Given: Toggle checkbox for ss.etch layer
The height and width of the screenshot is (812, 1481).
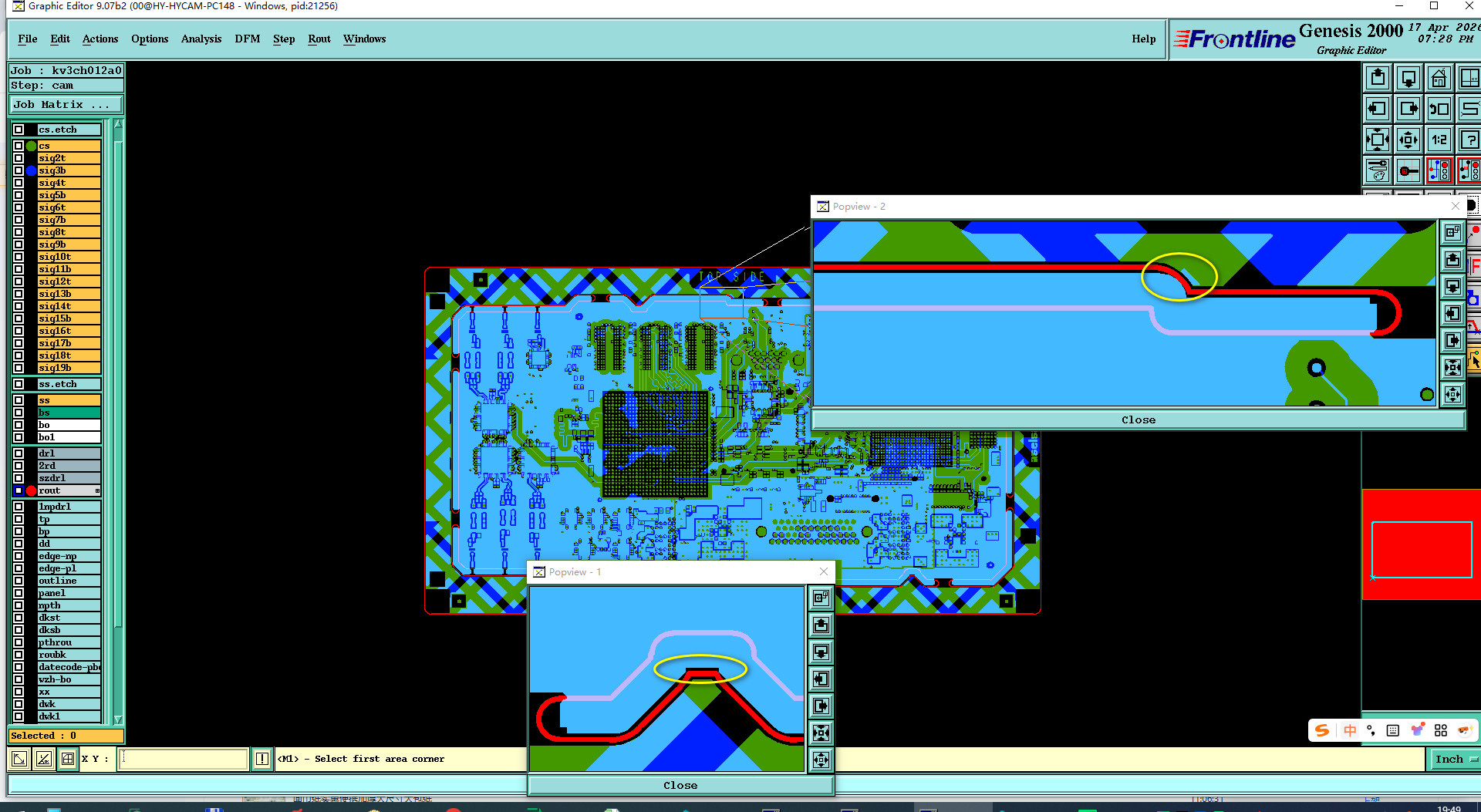Looking at the screenshot, I should [19, 384].
